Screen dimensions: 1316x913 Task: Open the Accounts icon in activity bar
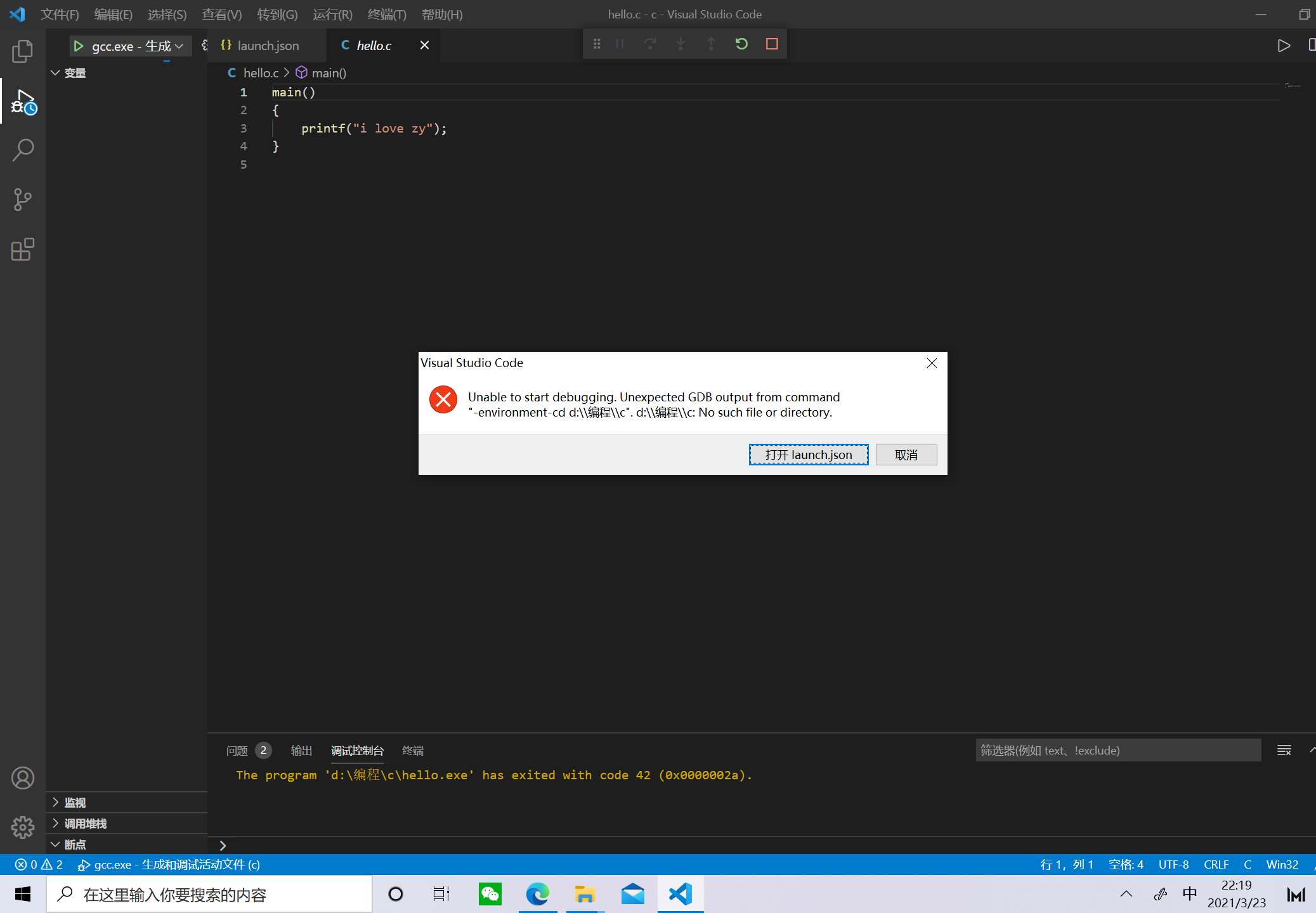pos(23,778)
